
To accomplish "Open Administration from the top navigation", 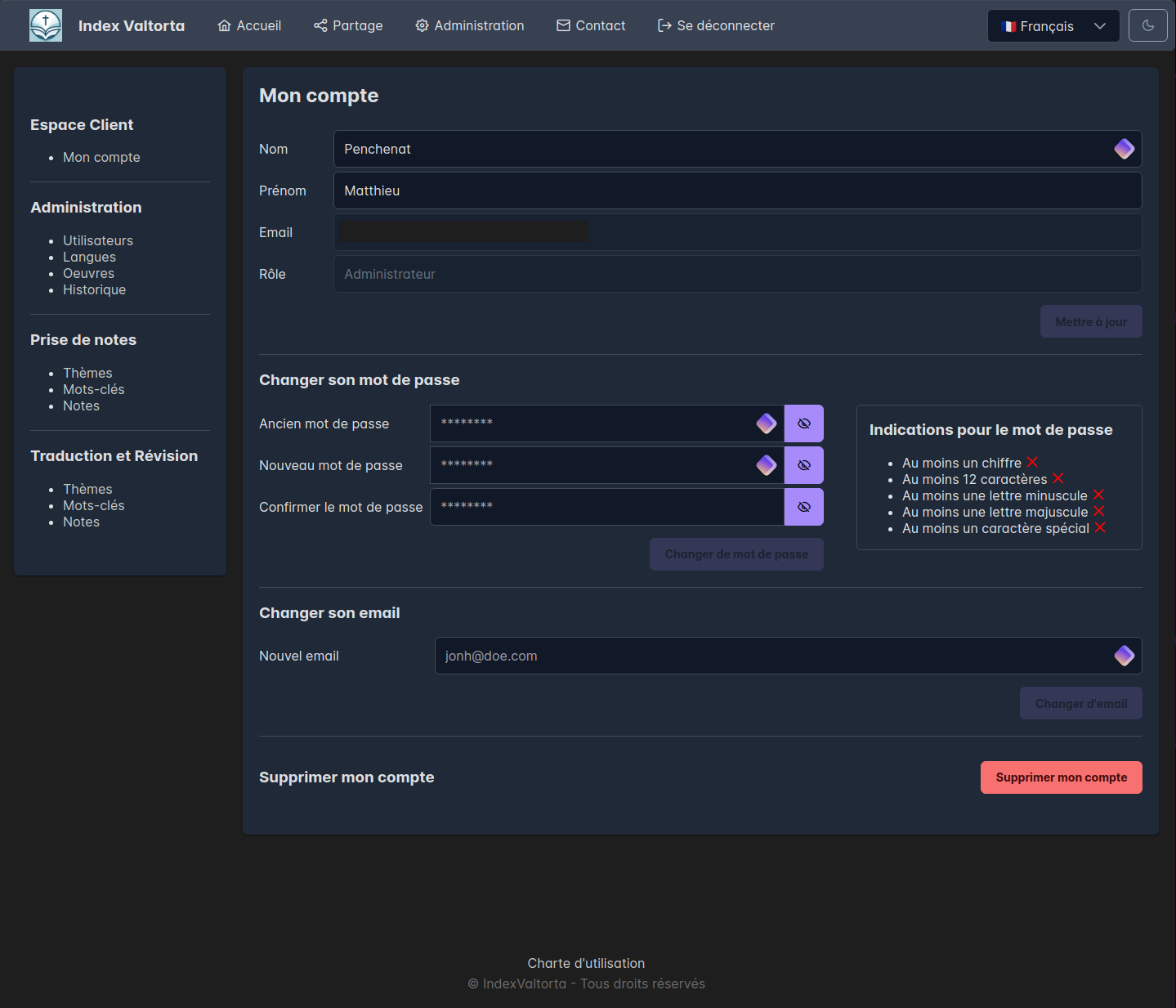I will 470,25.
